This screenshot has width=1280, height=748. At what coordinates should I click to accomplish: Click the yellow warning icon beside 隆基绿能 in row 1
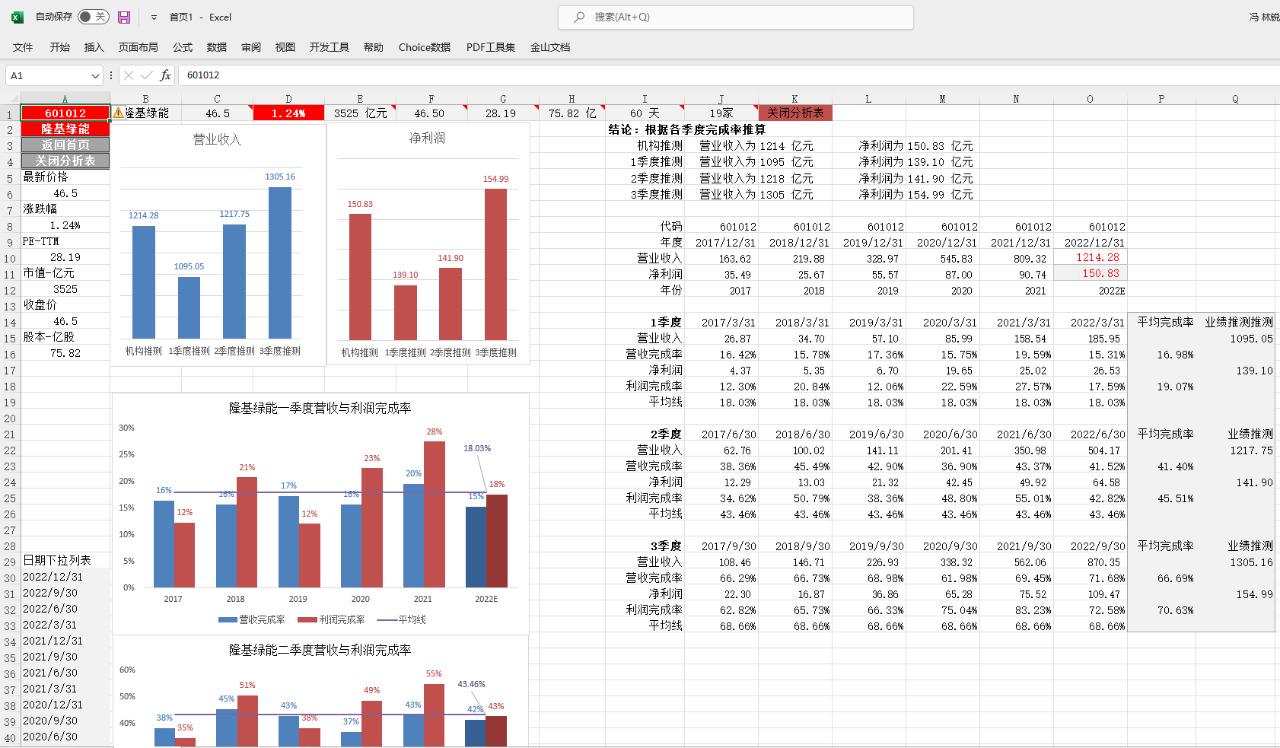pos(118,113)
